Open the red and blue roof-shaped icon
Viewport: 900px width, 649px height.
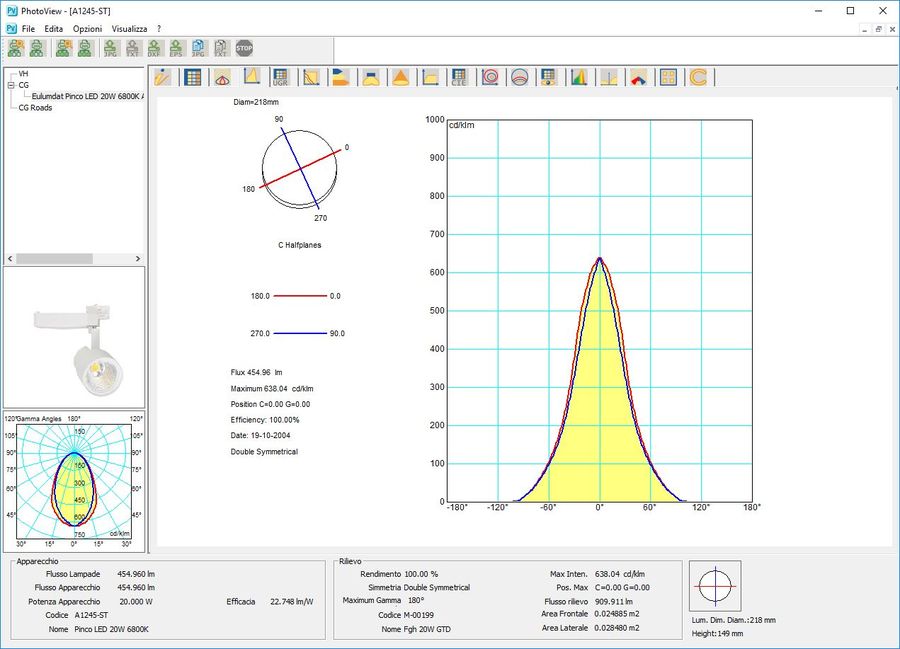[639, 77]
